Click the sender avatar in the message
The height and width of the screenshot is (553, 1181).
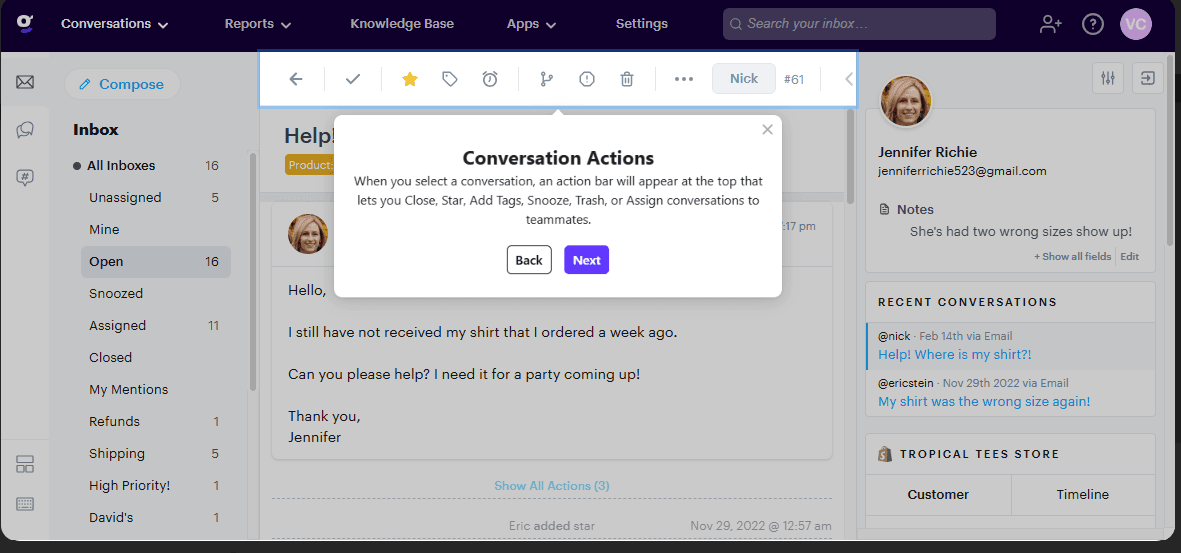(308, 234)
